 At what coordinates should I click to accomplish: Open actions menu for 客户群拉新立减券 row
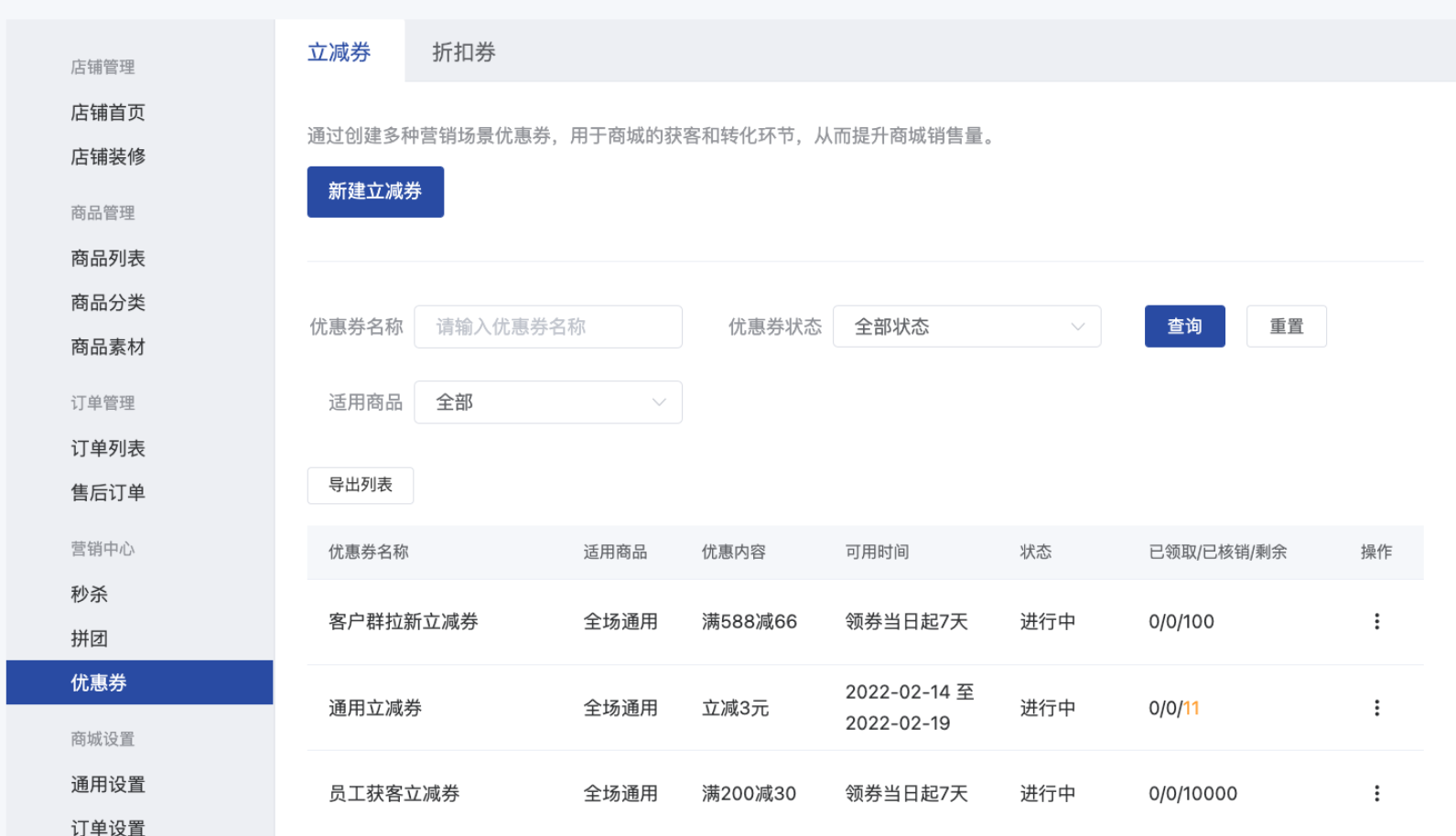pyautogui.click(x=1376, y=621)
